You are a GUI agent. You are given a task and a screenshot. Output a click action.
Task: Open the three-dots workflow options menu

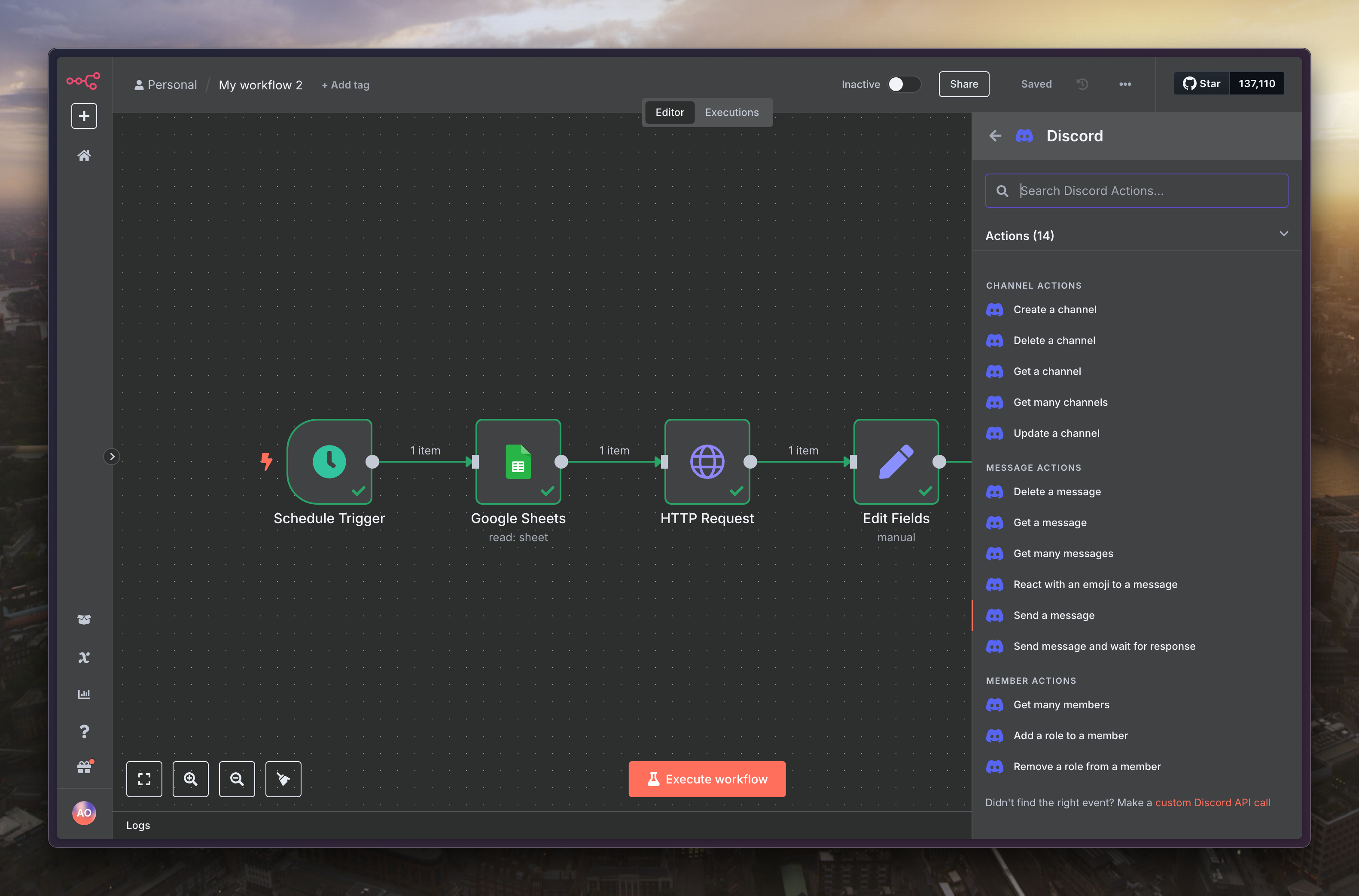click(x=1125, y=84)
